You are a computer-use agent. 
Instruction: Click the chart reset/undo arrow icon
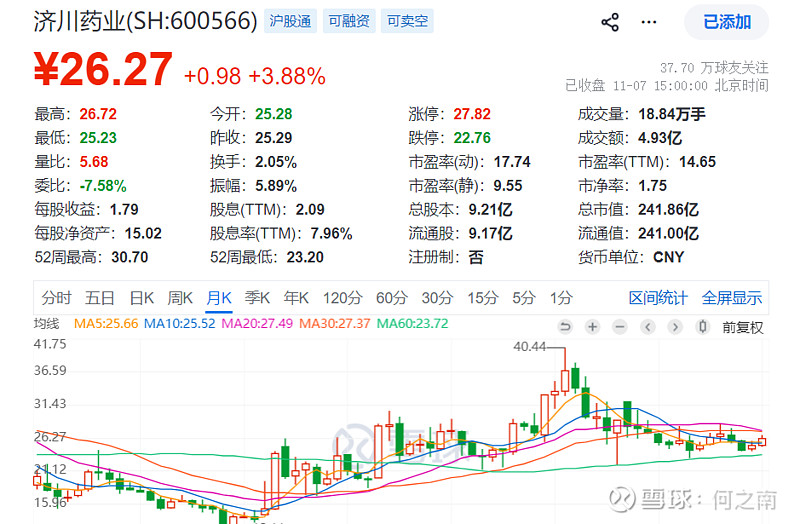pyautogui.click(x=565, y=327)
